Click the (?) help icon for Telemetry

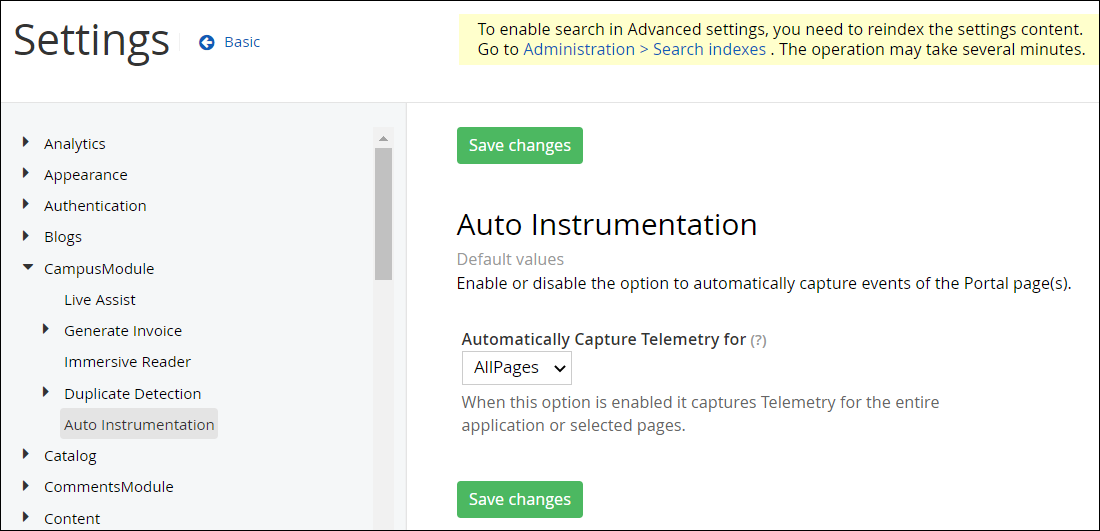tap(758, 340)
